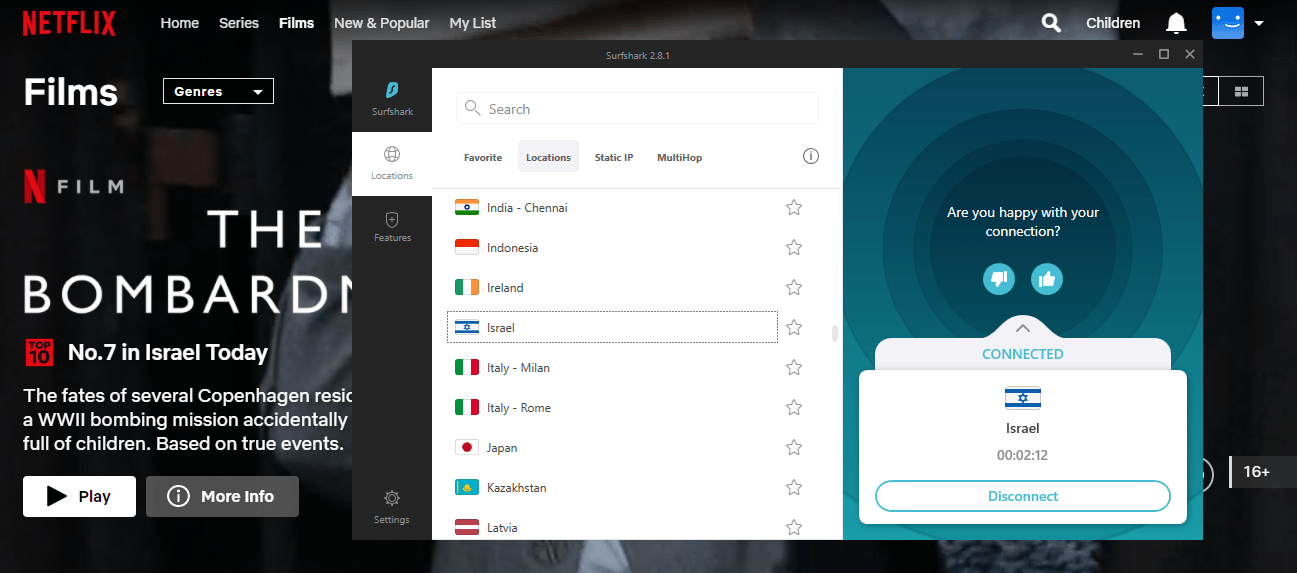1297x573 pixels.
Task: Click the CONNECTED status label
Action: tap(1022, 354)
